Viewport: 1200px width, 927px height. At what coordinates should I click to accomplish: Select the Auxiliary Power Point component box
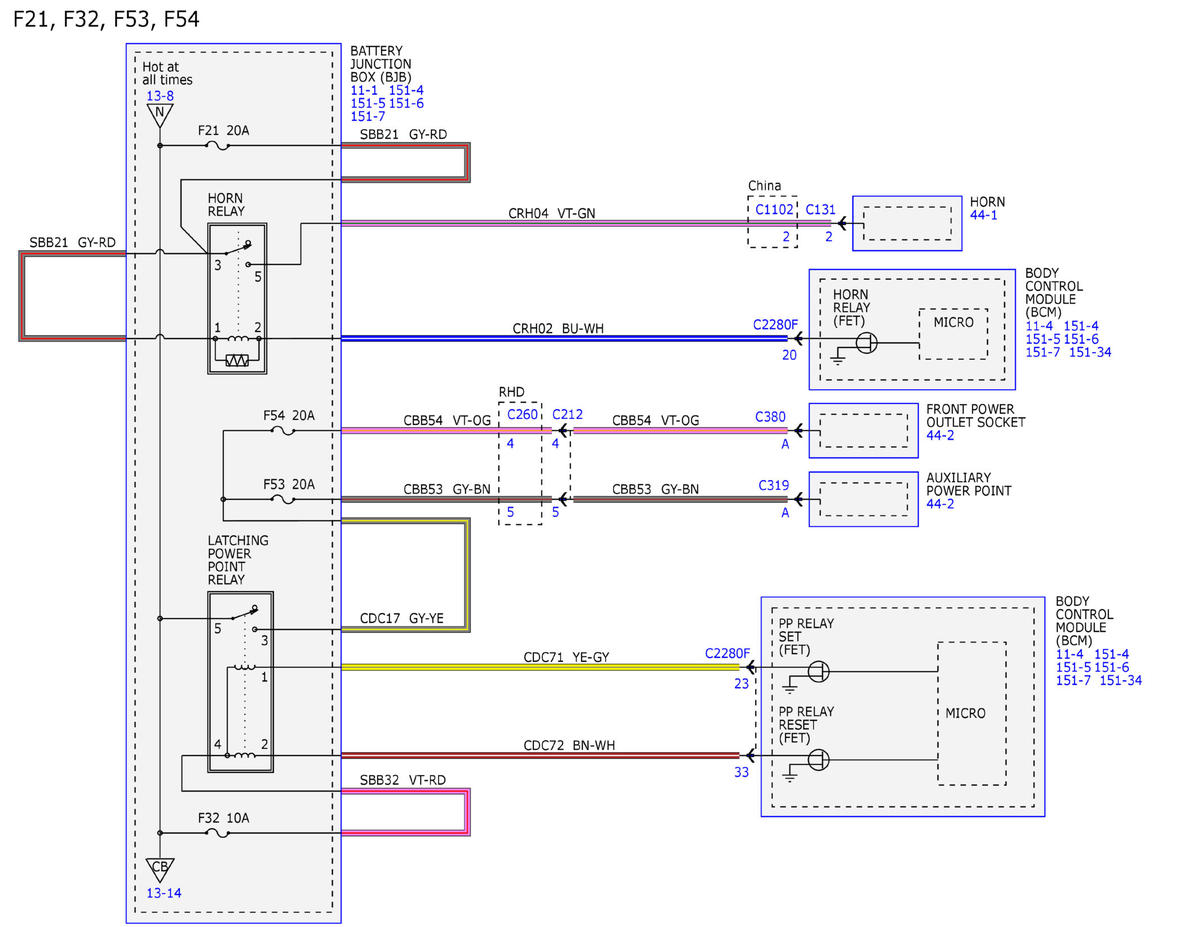coord(863,499)
